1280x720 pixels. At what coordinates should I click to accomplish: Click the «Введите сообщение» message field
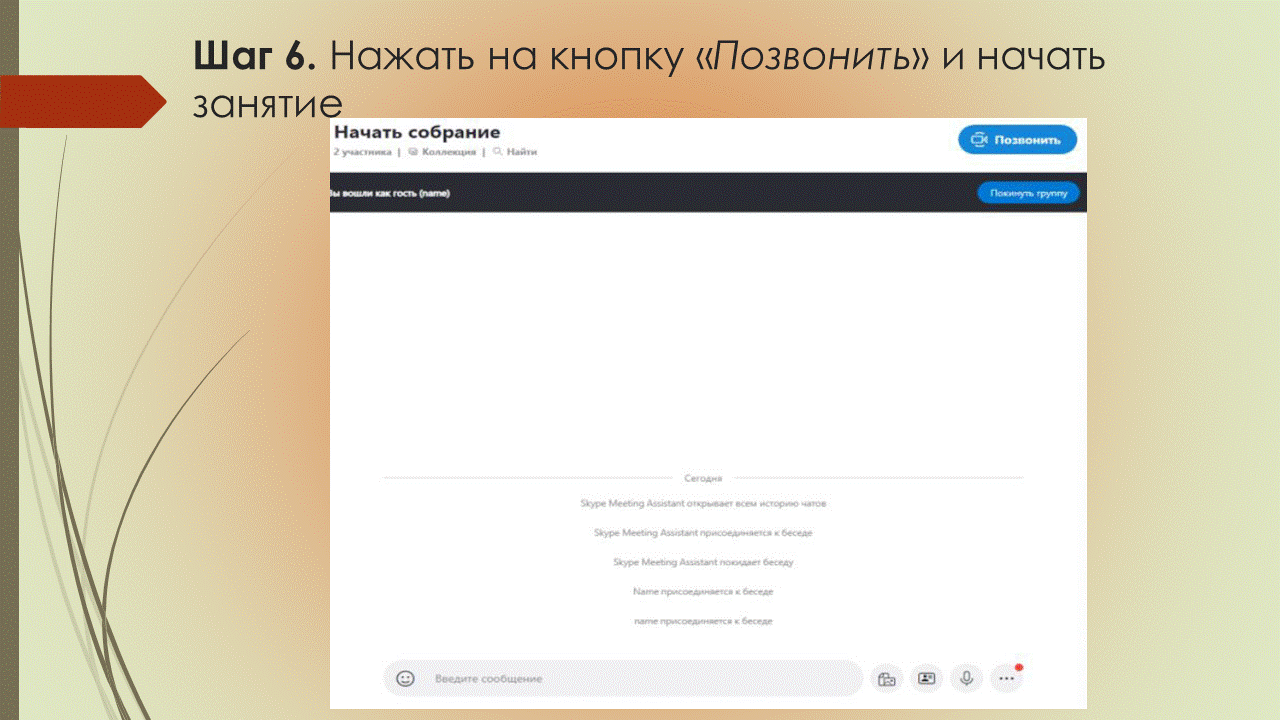coord(640,678)
